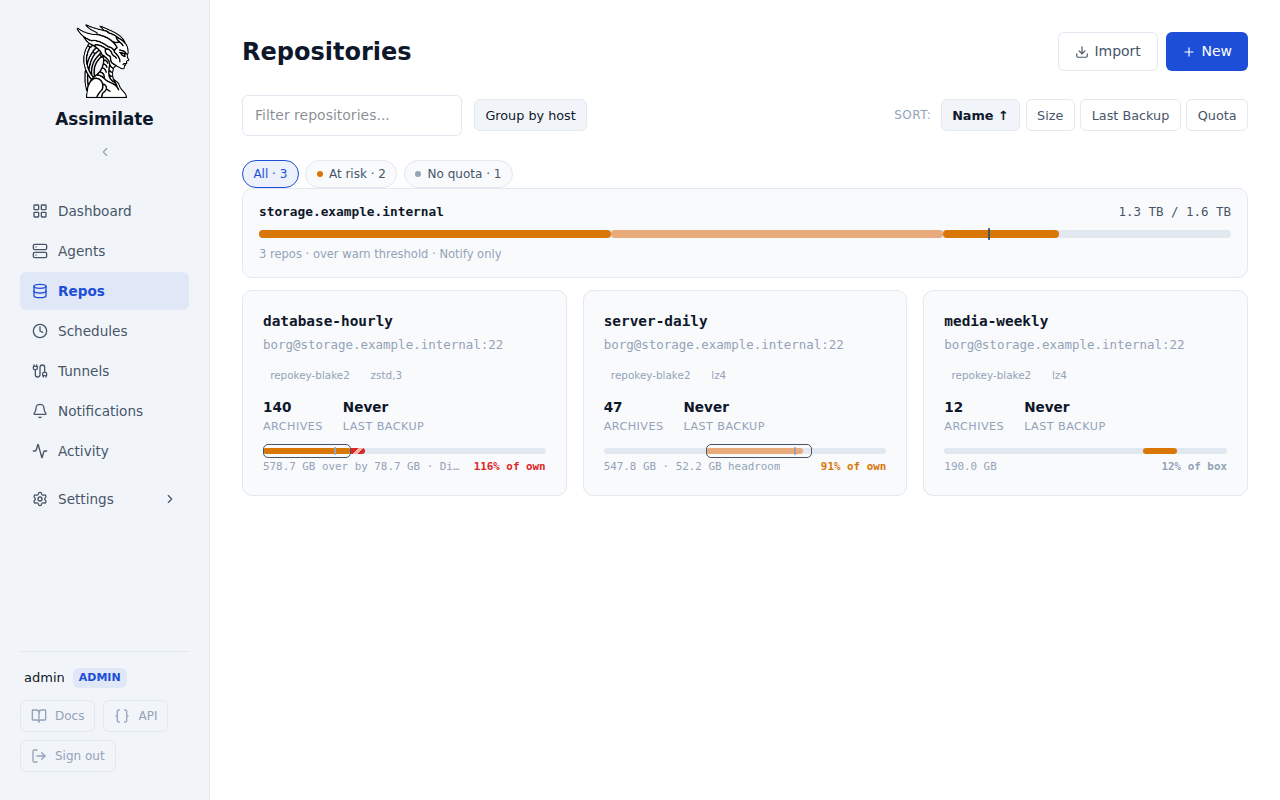Viewport: 1280px width, 800px height.
Task: Open the API reference button
Action: pos(135,716)
